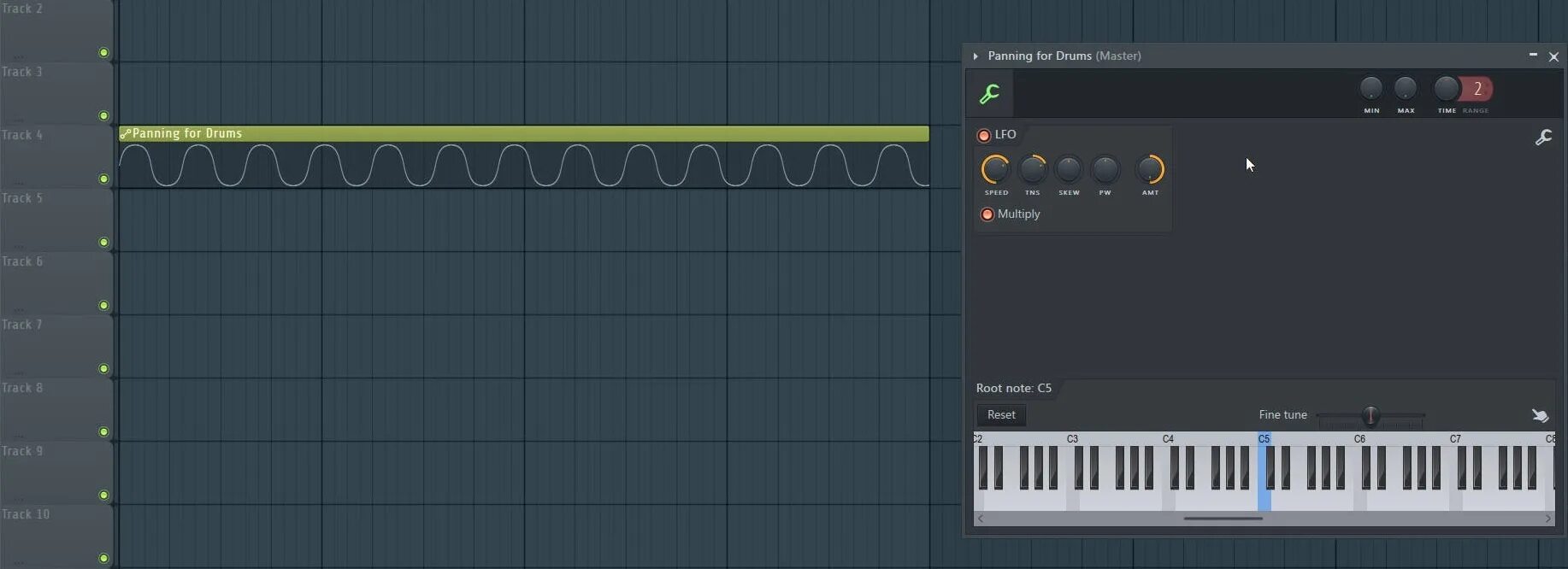Click the C4 key on keyboard
This screenshot has width=1568, height=569.
click(x=1168, y=500)
